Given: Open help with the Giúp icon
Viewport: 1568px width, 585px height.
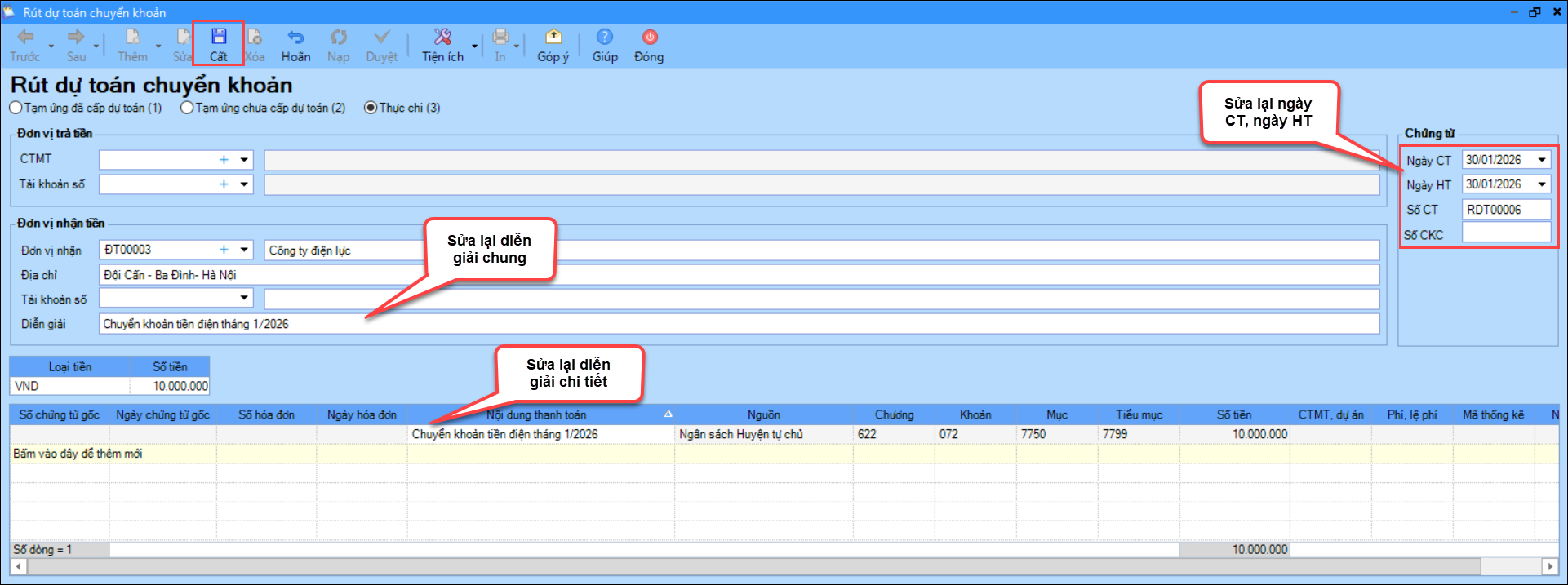Looking at the screenshot, I should 605,37.
